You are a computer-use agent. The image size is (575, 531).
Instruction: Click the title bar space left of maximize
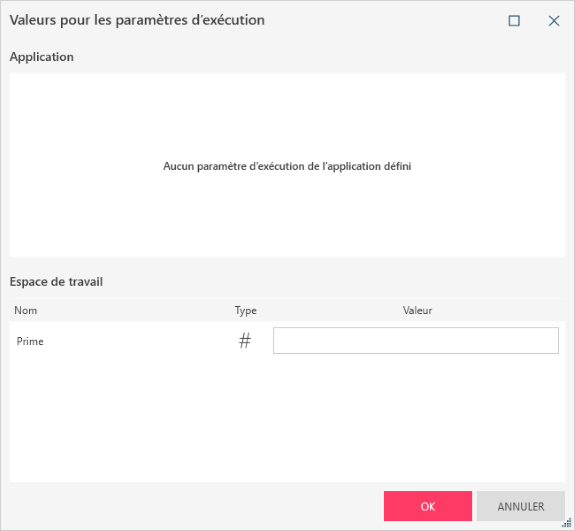pyautogui.click(x=385, y=21)
